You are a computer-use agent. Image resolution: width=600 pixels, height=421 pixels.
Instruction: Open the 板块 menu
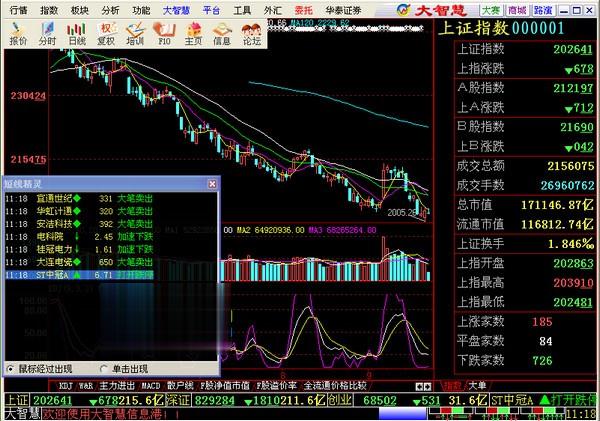click(x=80, y=10)
